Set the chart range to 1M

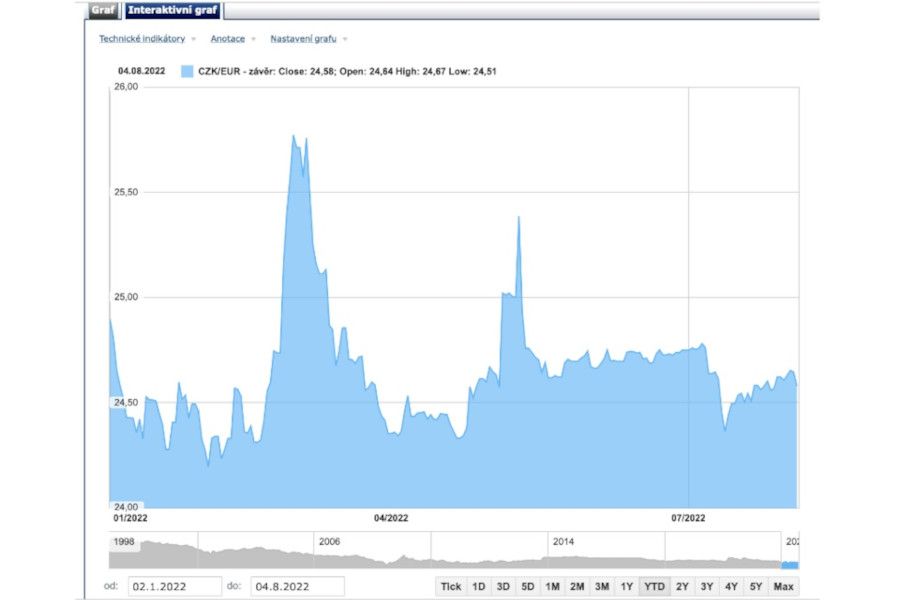(552, 587)
